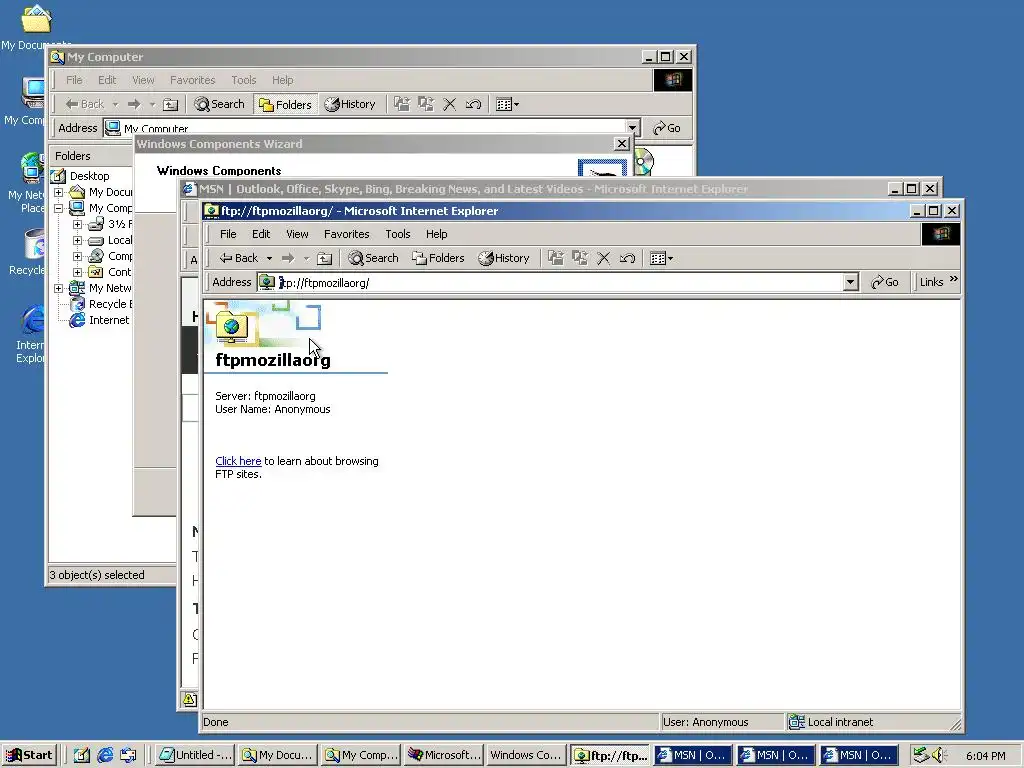Open Edit menu in the FTP window
This screenshot has width=1024, height=768.
[261, 234]
